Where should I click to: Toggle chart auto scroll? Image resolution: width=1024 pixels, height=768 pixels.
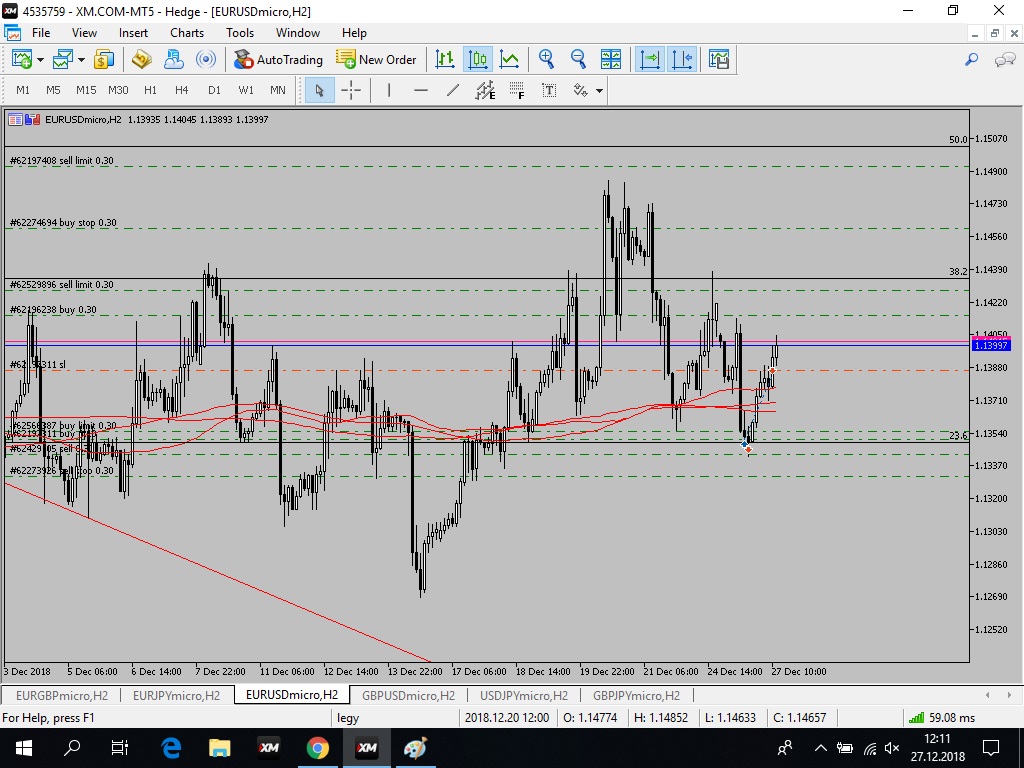tap(650, 59)
